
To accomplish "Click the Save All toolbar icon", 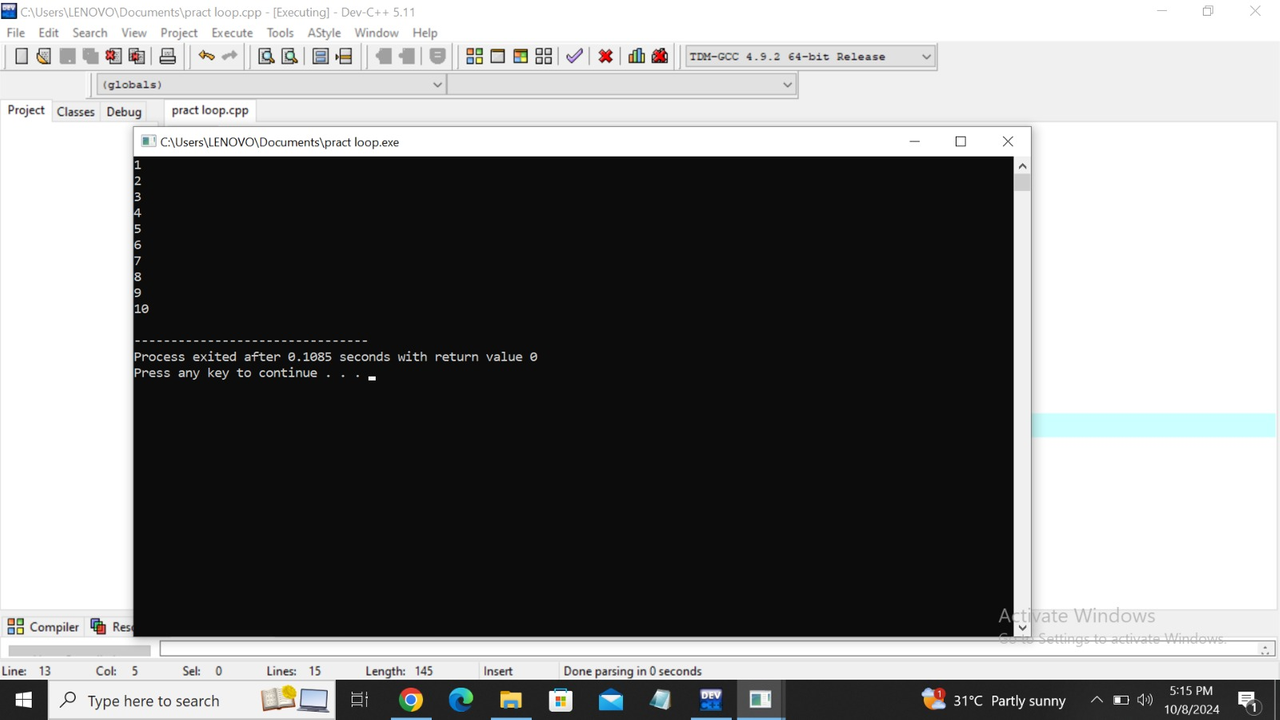I will pyautogui.click(x=90, y=56).
